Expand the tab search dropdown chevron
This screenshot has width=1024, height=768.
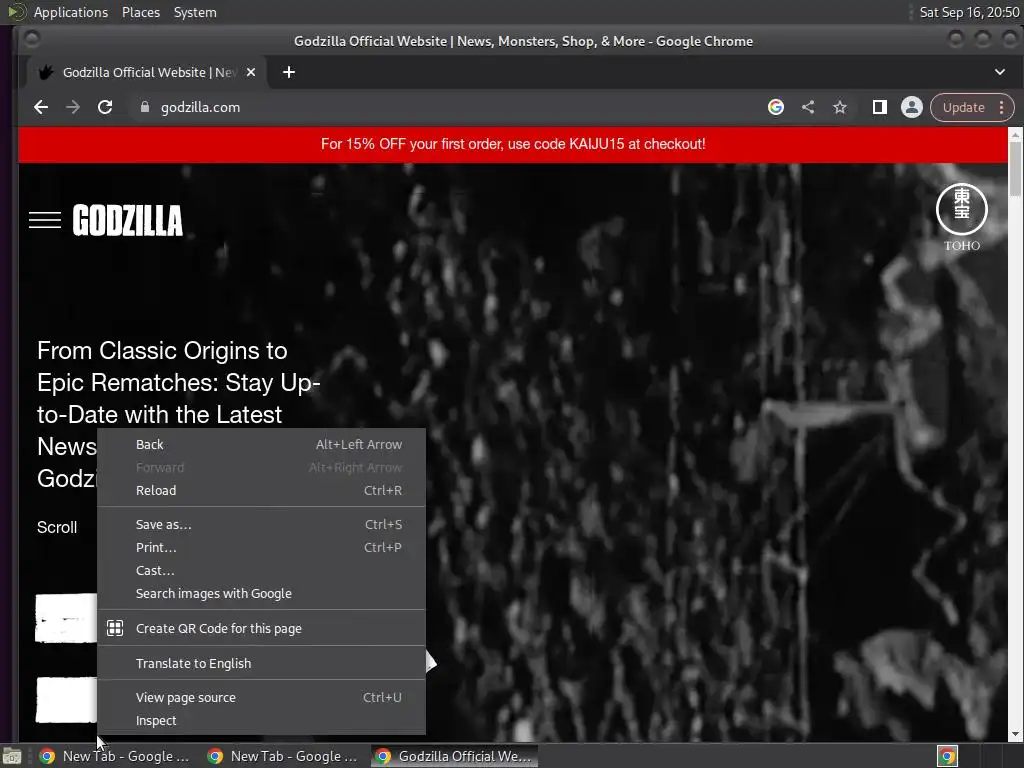tap(1000, 72)
